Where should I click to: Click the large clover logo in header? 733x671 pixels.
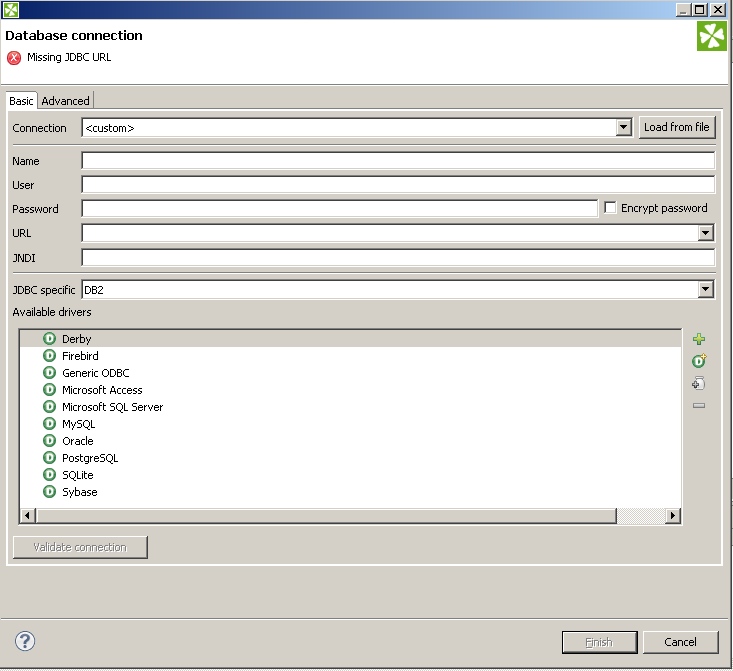(x=711, y=36)
